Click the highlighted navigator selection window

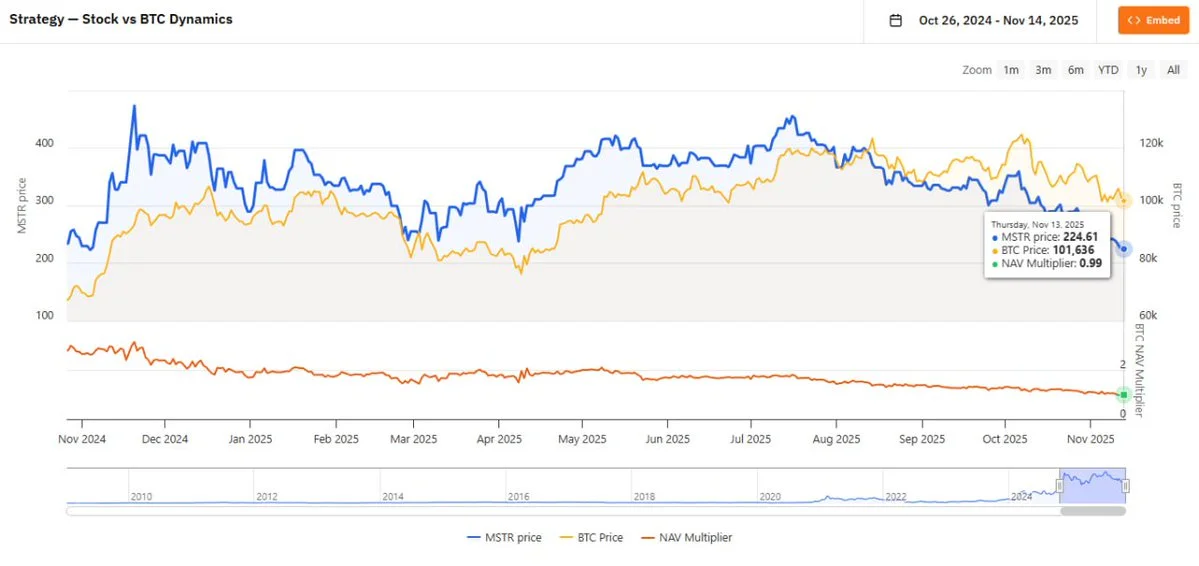(x=1093, y=486)
